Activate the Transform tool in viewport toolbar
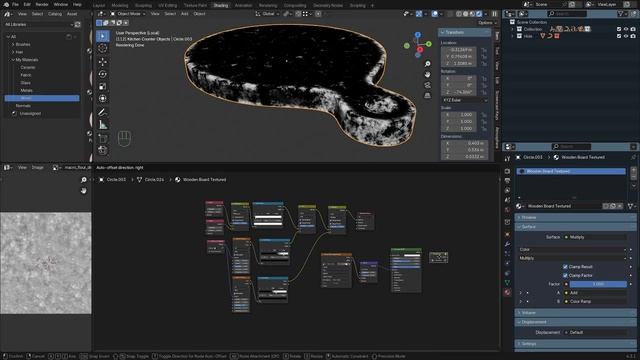This screenshot has height=360, width=640. (x=103, y=98)
